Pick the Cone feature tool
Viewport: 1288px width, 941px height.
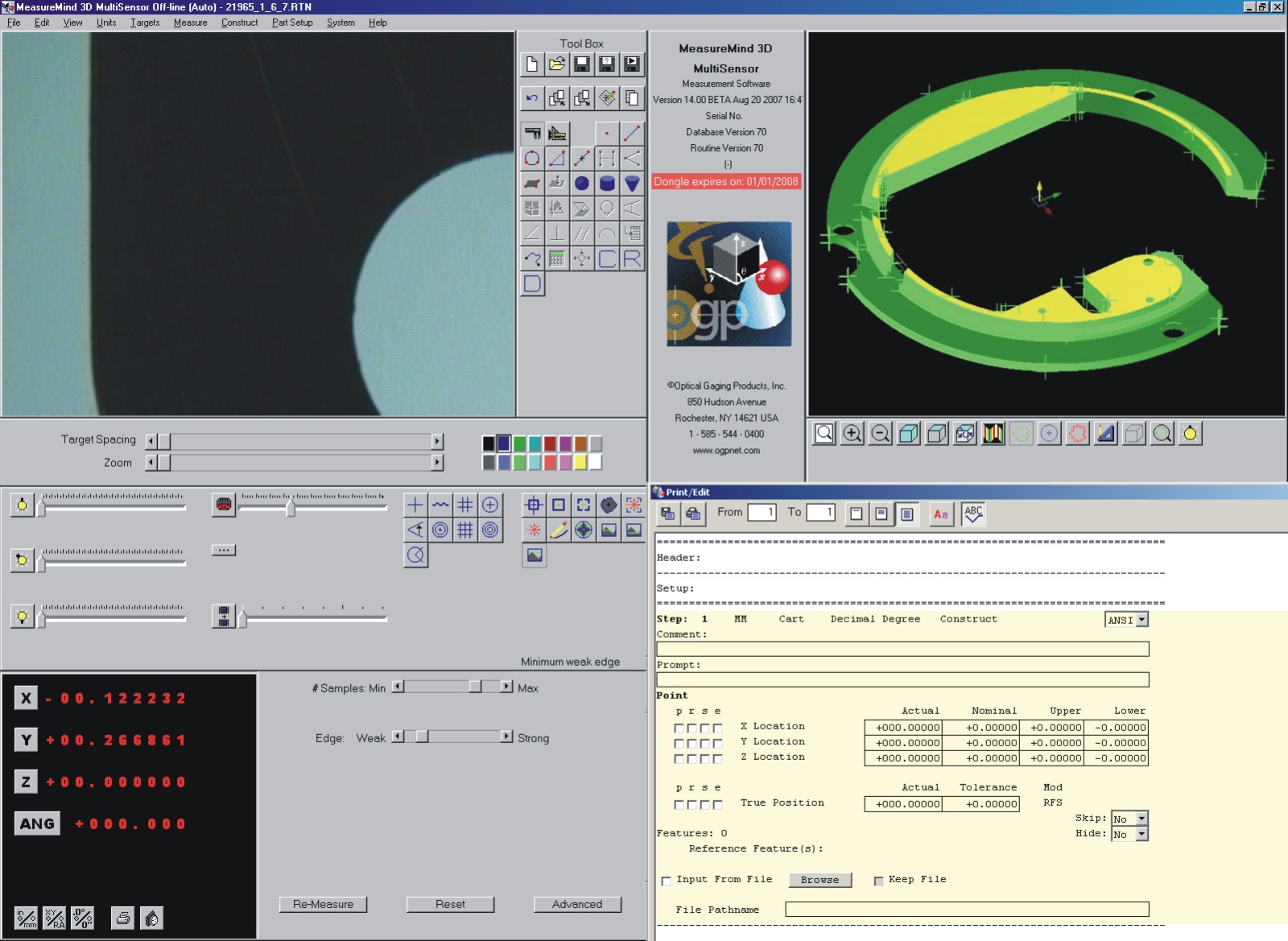pos(632,184)
